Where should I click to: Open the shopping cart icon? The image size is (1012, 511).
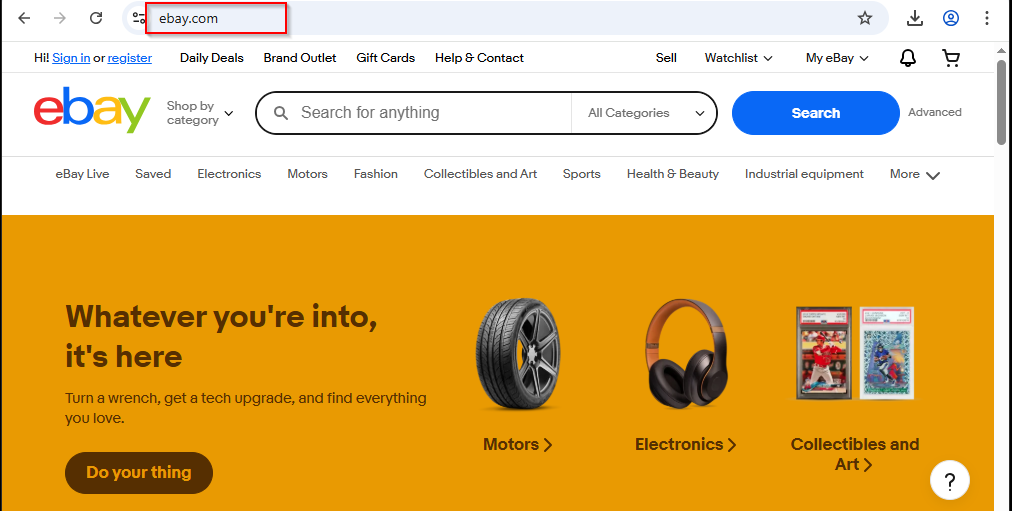click(951, 58)
